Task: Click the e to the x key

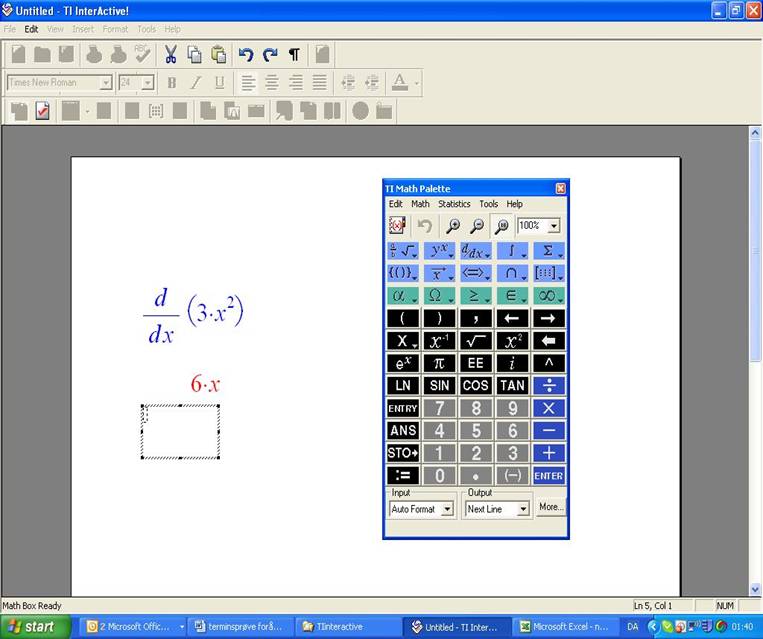Action: 403,363
